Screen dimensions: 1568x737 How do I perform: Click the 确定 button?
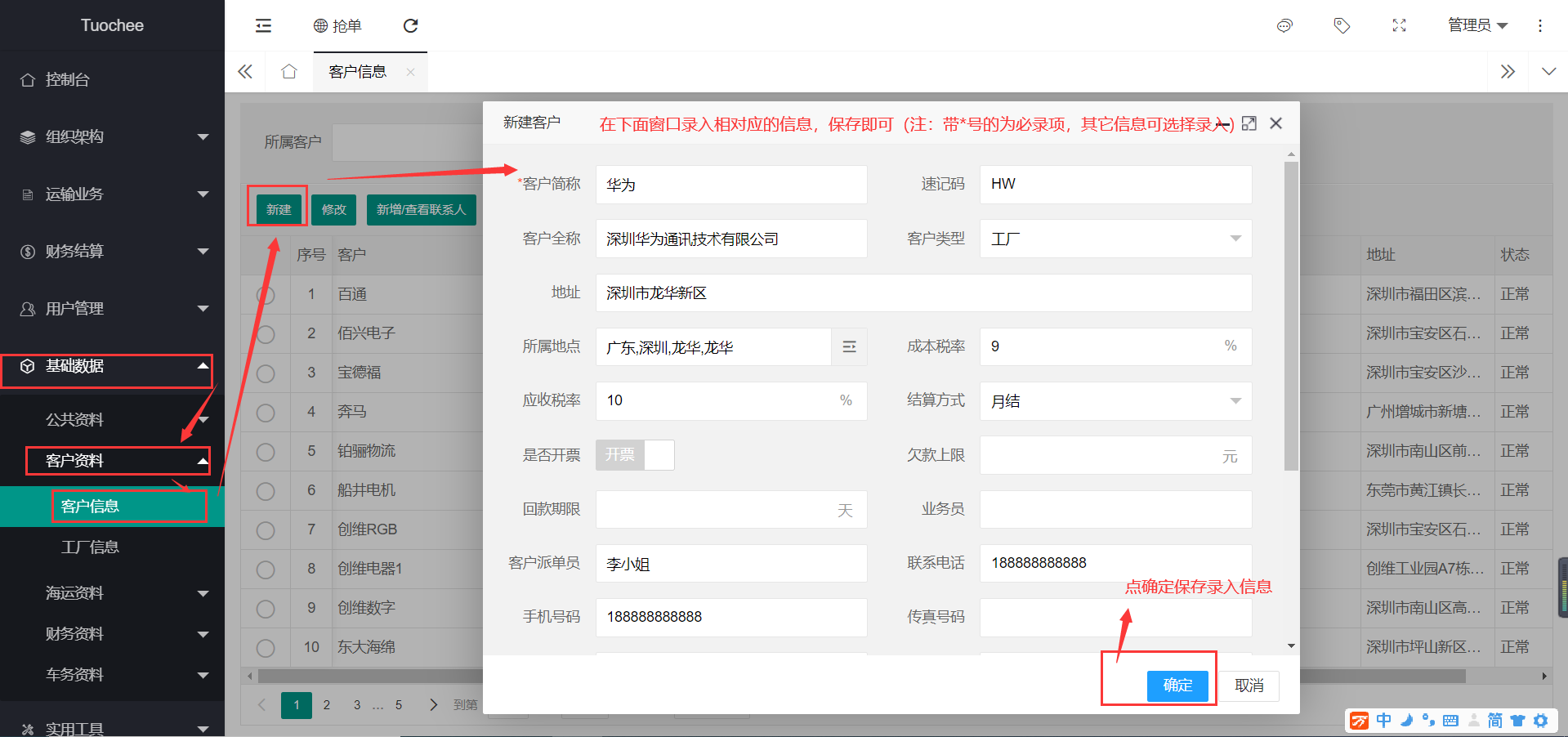pyautogui.click(x=1177, y=686)
